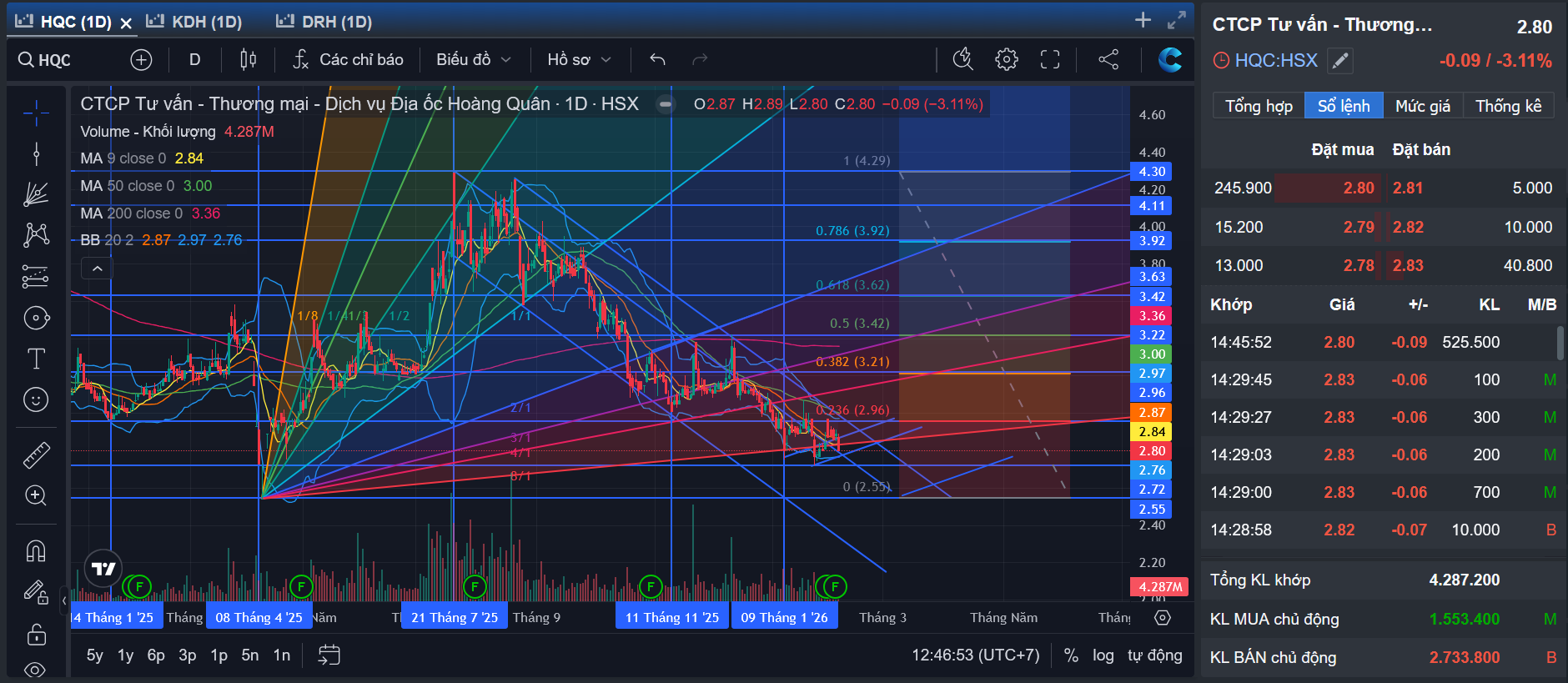
Task: Hide all drawings with the eye icon
Action: coord(36,670)
